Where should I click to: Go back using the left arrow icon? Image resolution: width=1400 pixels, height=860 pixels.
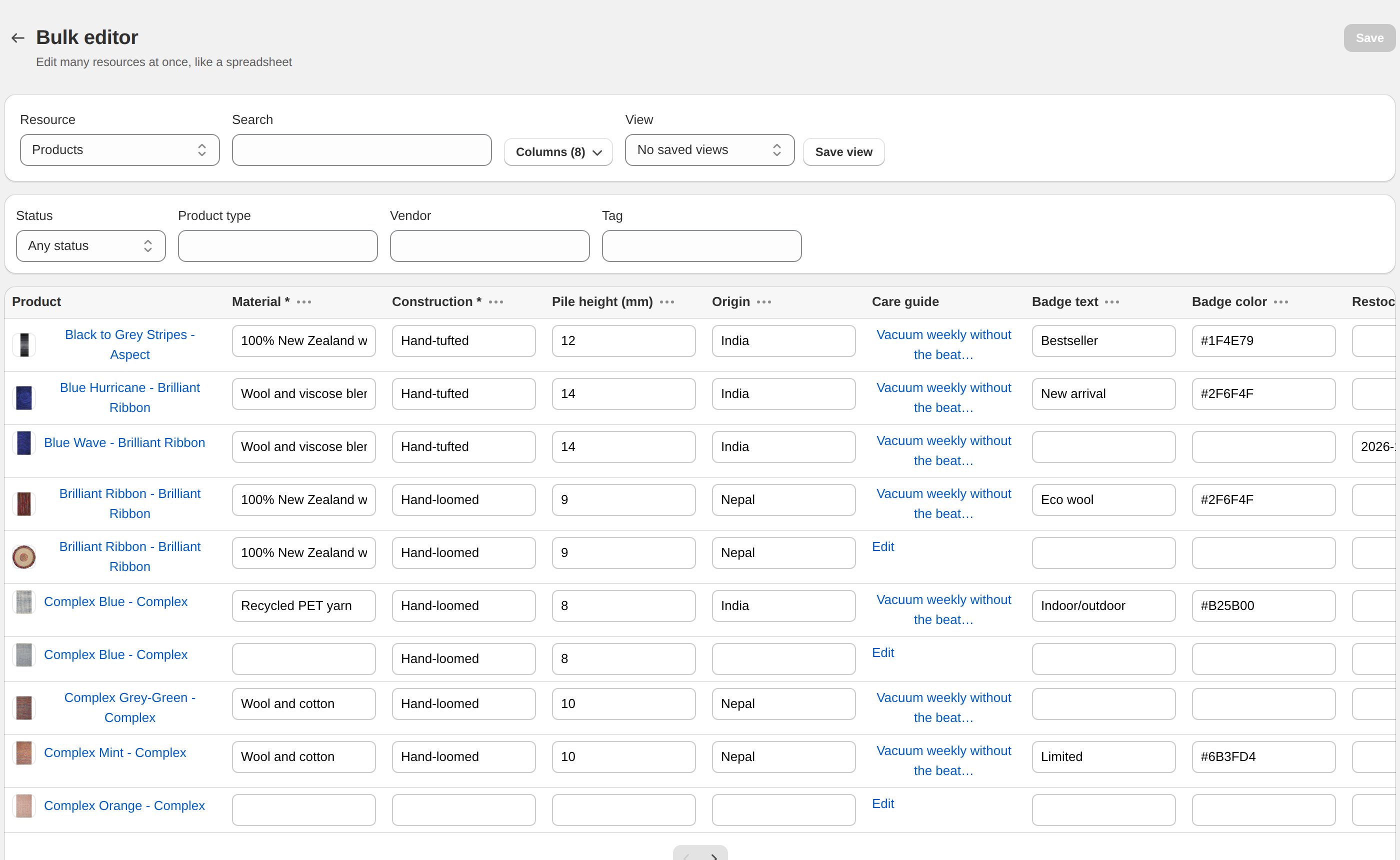coord(17,38)
